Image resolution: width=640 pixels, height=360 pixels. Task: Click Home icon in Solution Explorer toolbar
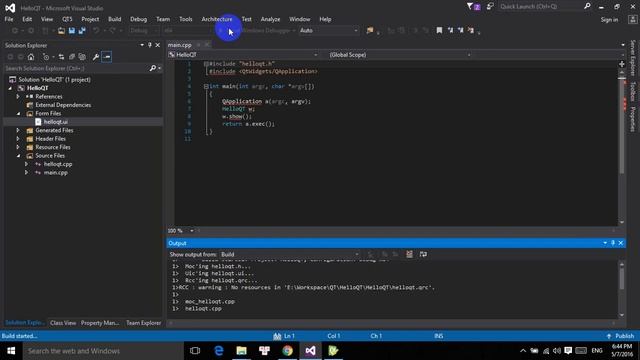pos(31,57)
